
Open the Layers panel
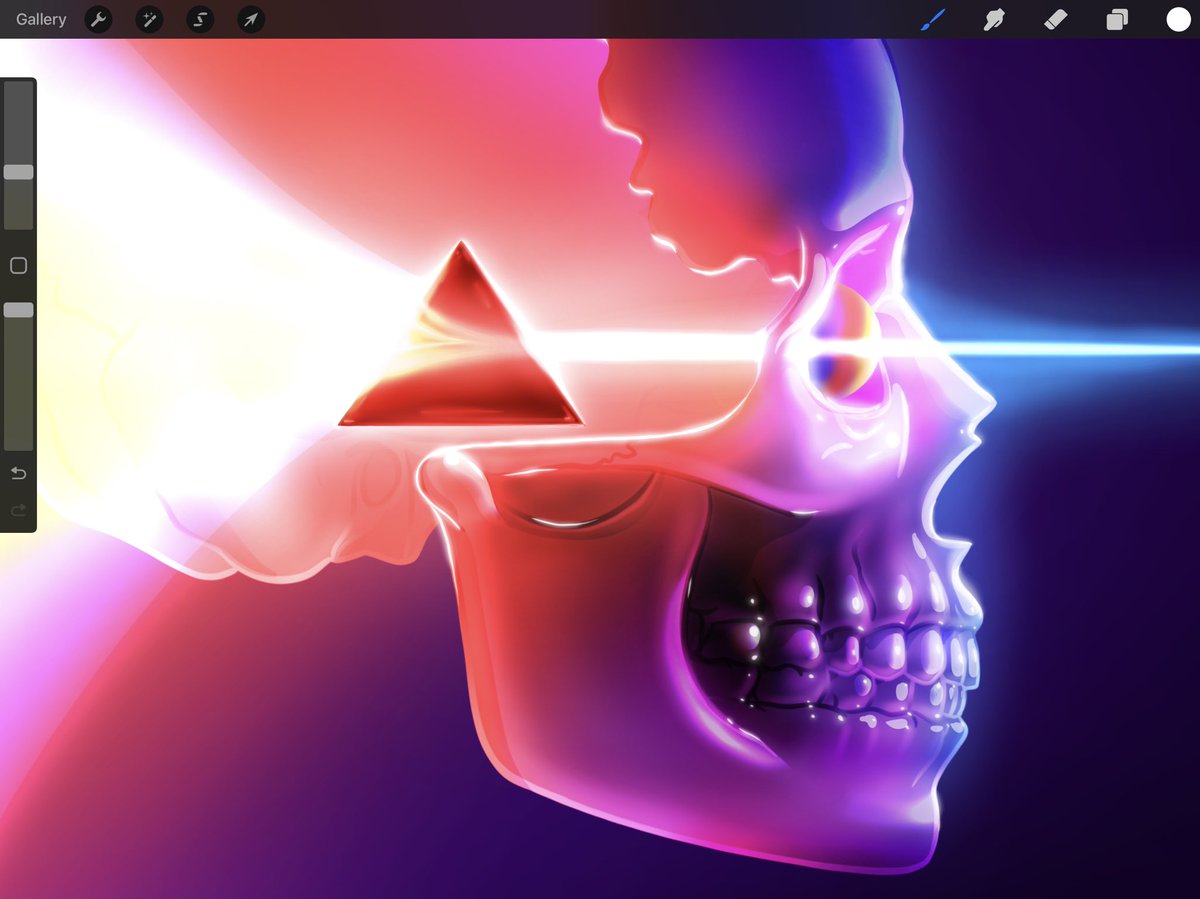1117,19
